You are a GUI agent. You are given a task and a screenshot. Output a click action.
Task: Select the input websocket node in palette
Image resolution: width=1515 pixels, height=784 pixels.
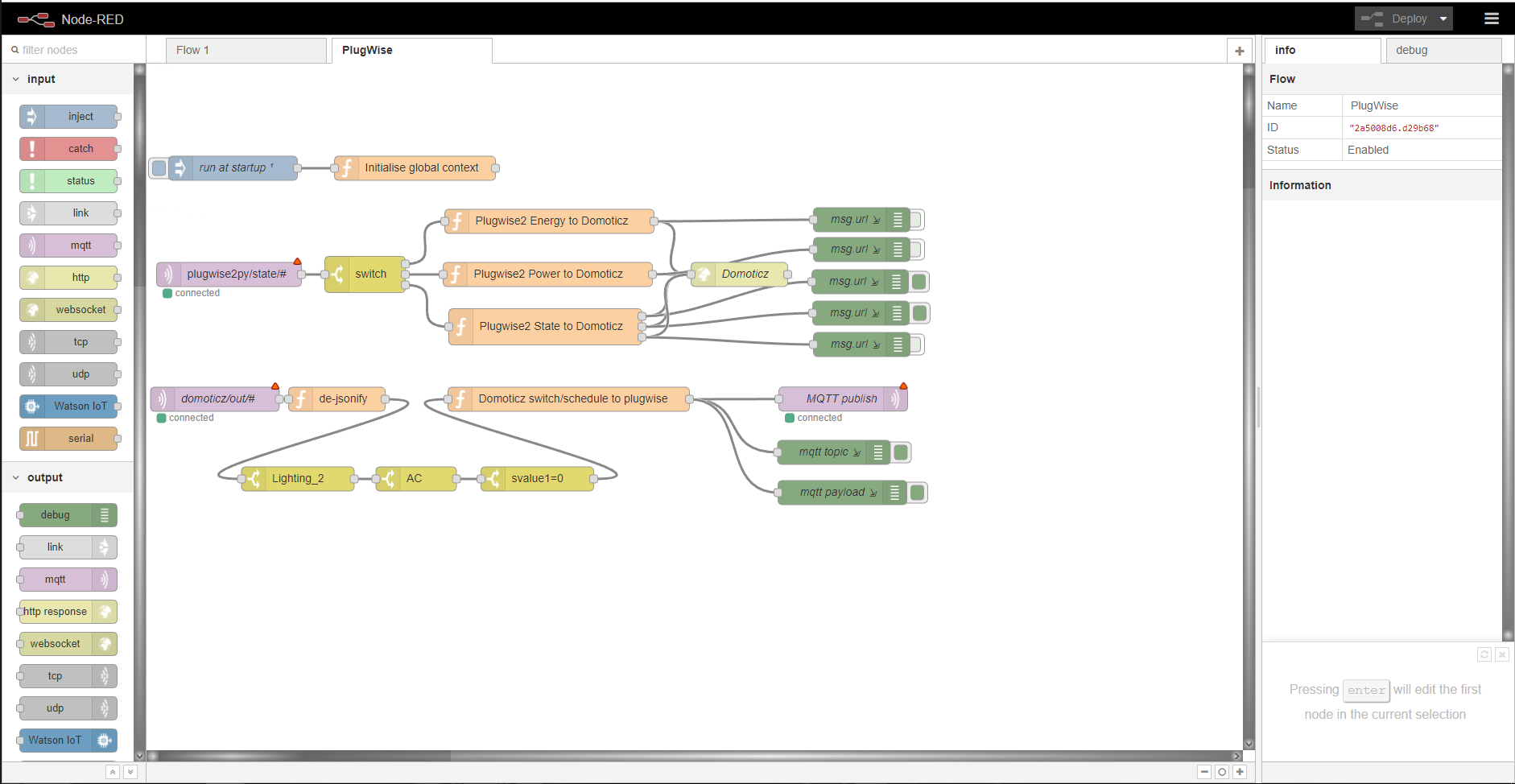click(x=68, y=310)
